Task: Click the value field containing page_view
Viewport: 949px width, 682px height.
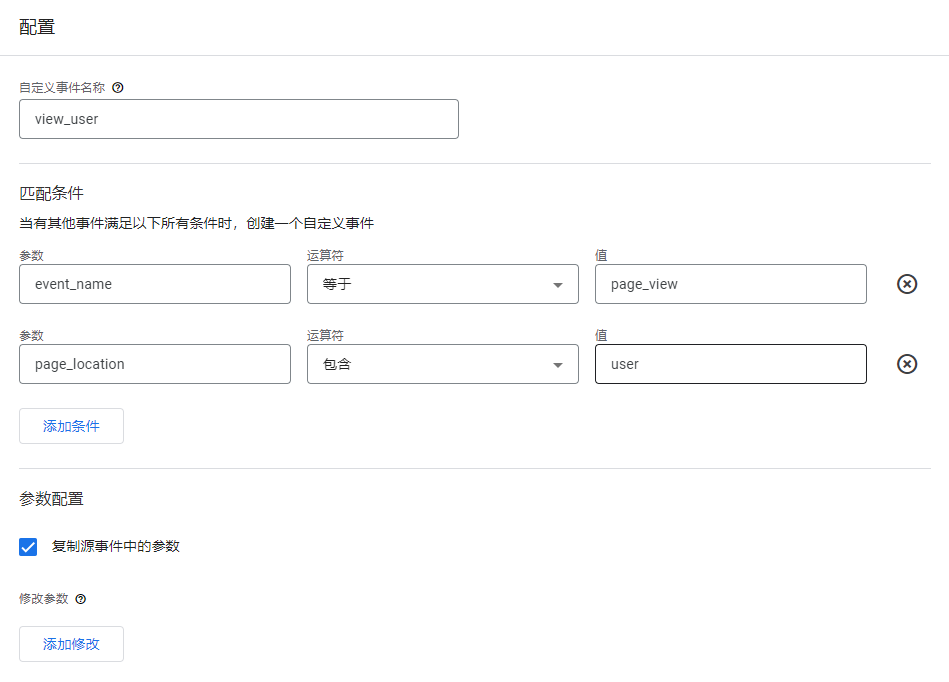Action: pyautogui.click(x=730, y=284)
